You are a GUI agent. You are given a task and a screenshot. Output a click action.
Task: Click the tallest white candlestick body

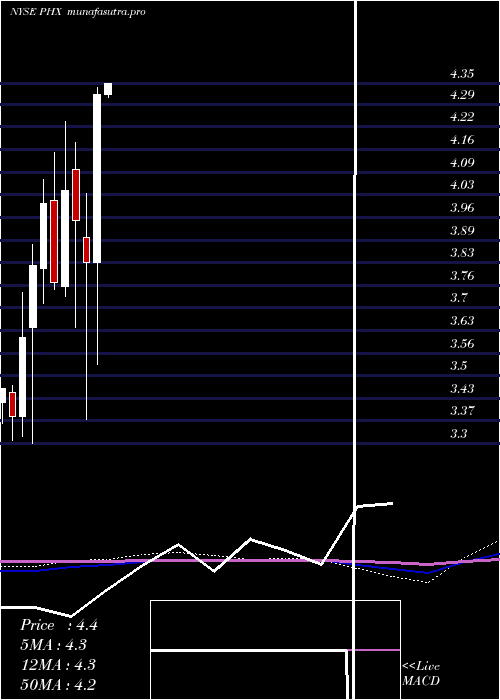click(97, 179)
